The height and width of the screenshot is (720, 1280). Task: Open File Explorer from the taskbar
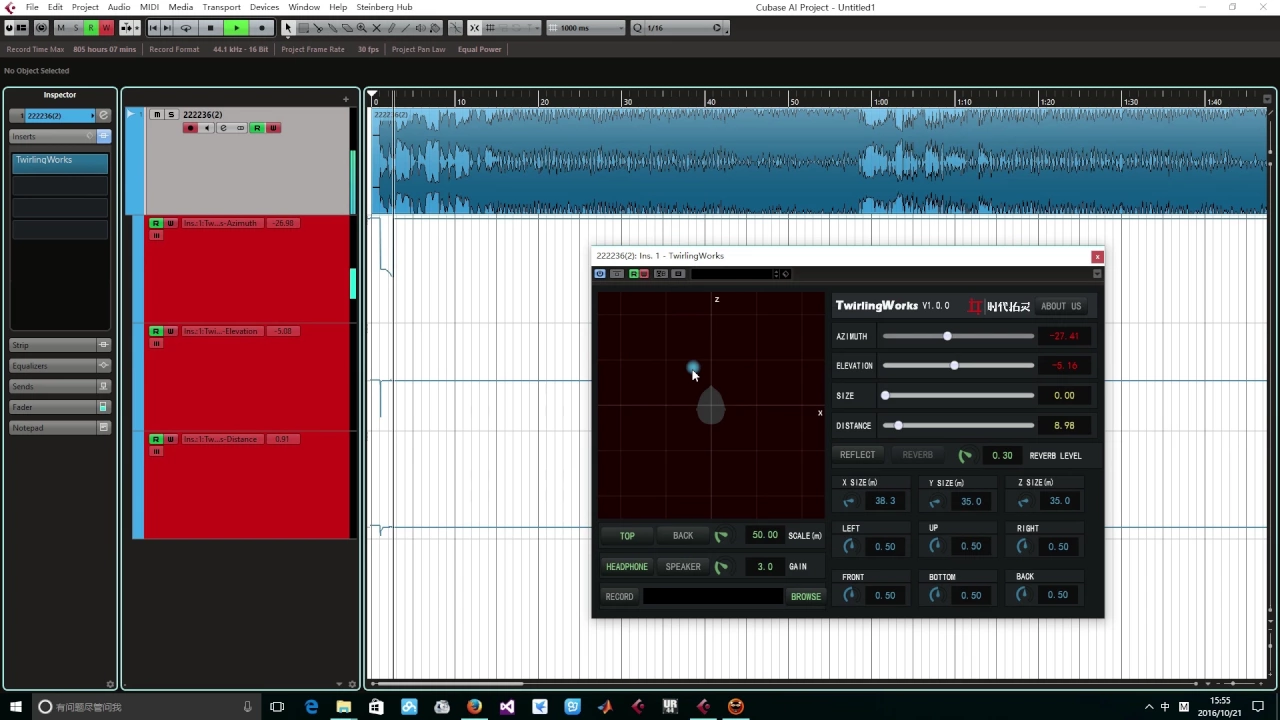pyautogui.click(x=343, y=707)
